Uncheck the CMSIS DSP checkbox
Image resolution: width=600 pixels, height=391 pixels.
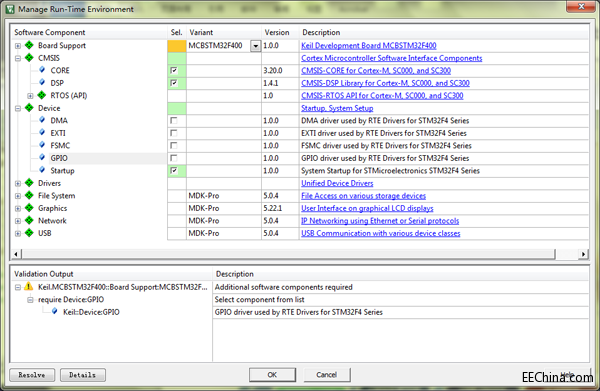(x=174, y=83)
